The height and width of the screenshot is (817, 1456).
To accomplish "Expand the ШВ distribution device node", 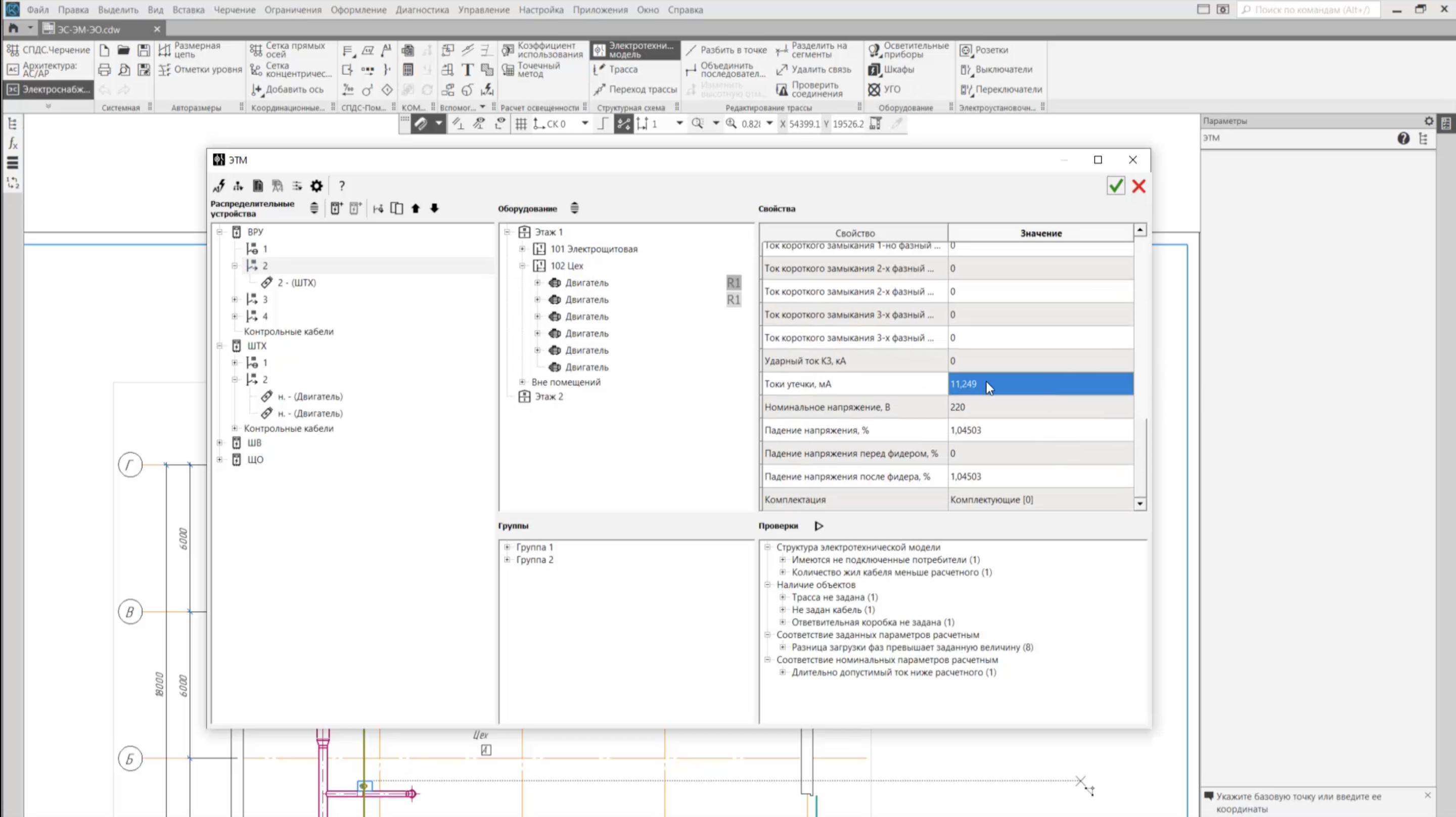I will (220, 443).
